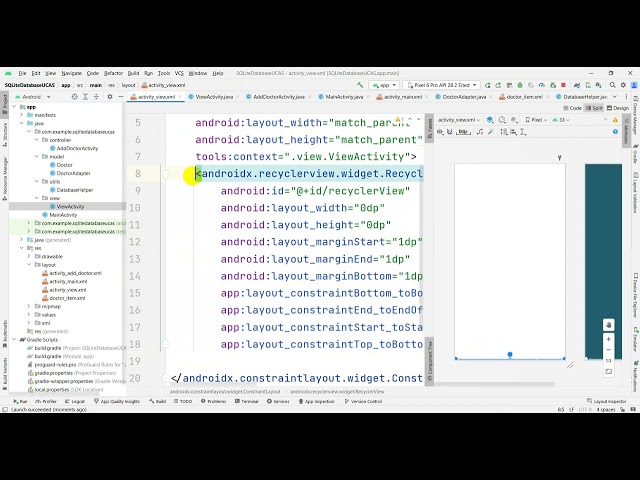The image size is (640, 480).
Task: Switch editor to Code view mode
Action: [x=572, y=108]
